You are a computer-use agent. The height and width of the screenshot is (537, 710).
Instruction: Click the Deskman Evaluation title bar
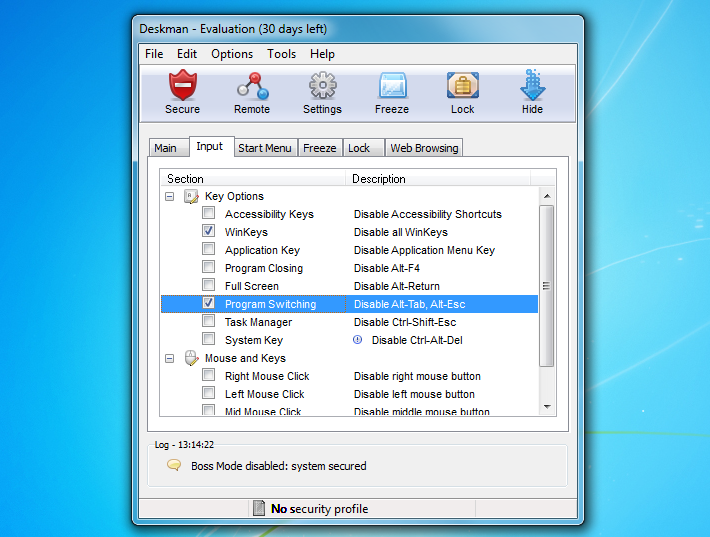358,29
